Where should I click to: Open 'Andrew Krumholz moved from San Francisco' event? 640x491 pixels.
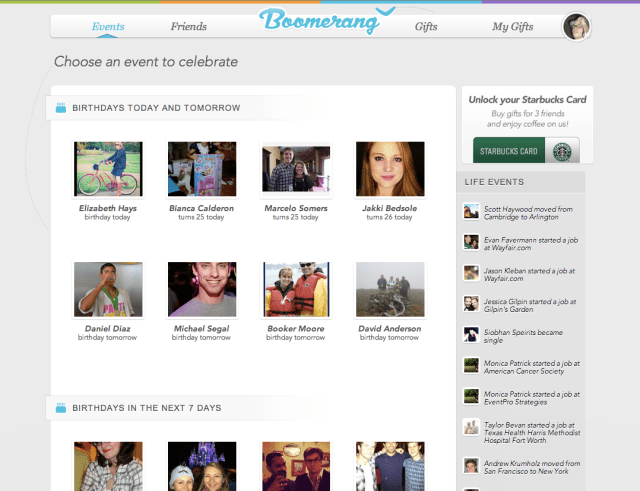[x=531, y=467]
